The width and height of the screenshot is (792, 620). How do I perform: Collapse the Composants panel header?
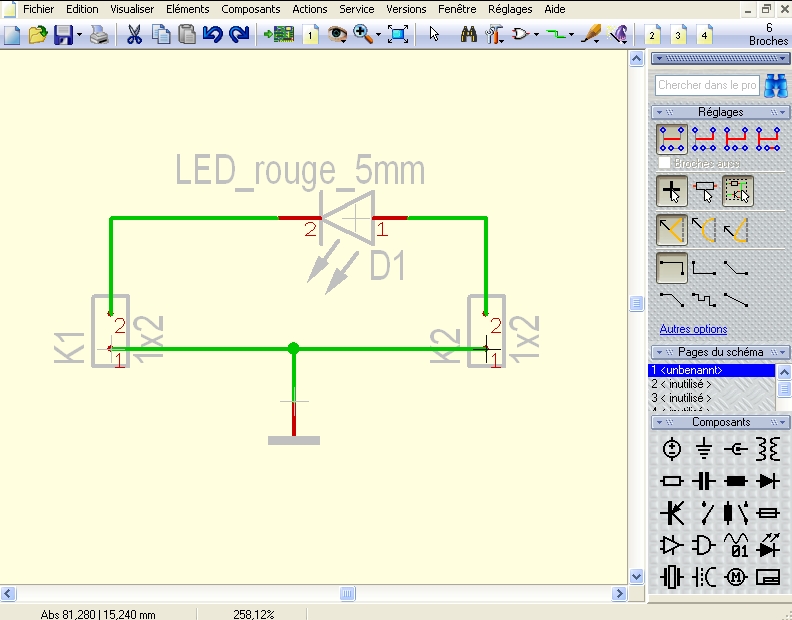click(x=720, y=422)
